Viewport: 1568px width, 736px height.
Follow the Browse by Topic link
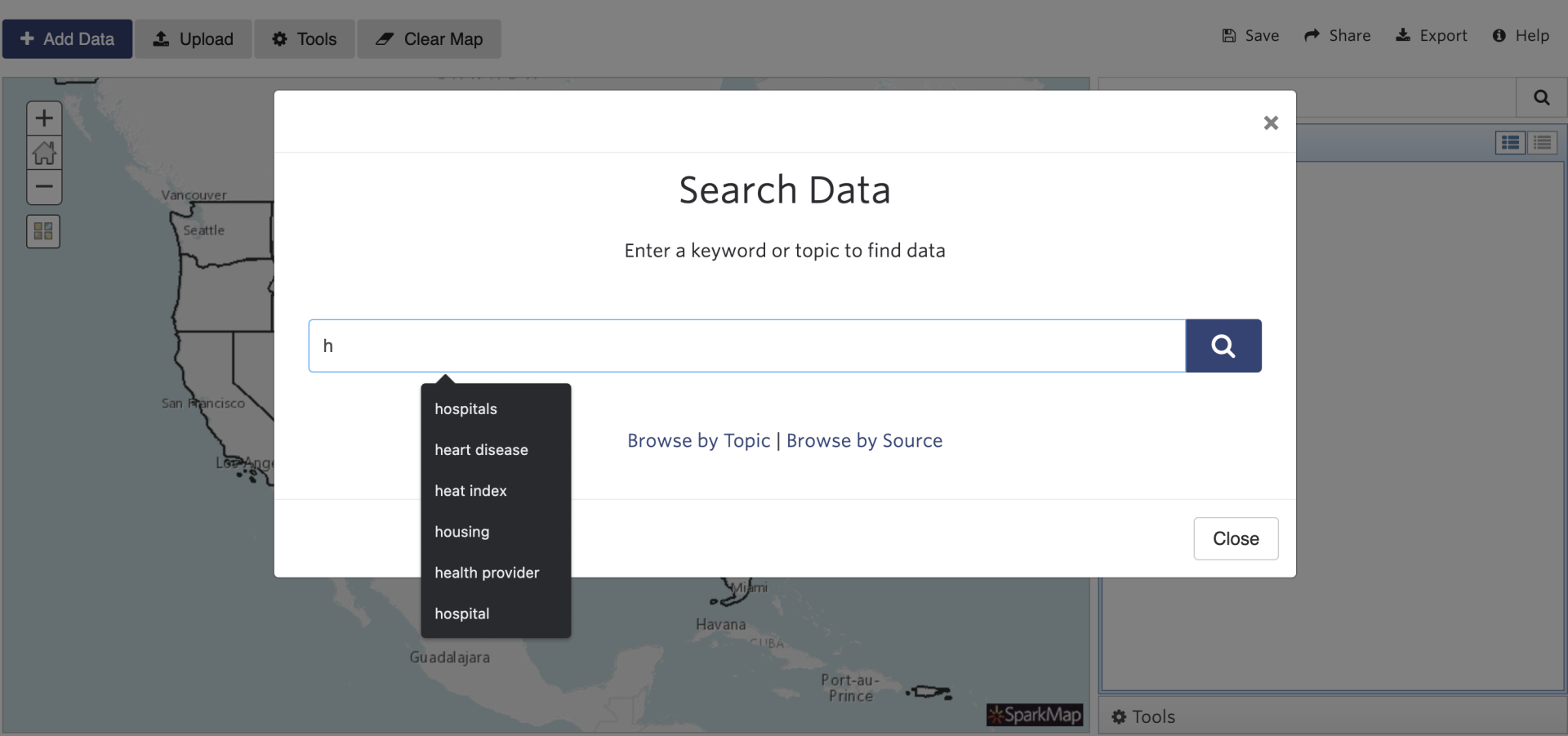pos(698,441)
